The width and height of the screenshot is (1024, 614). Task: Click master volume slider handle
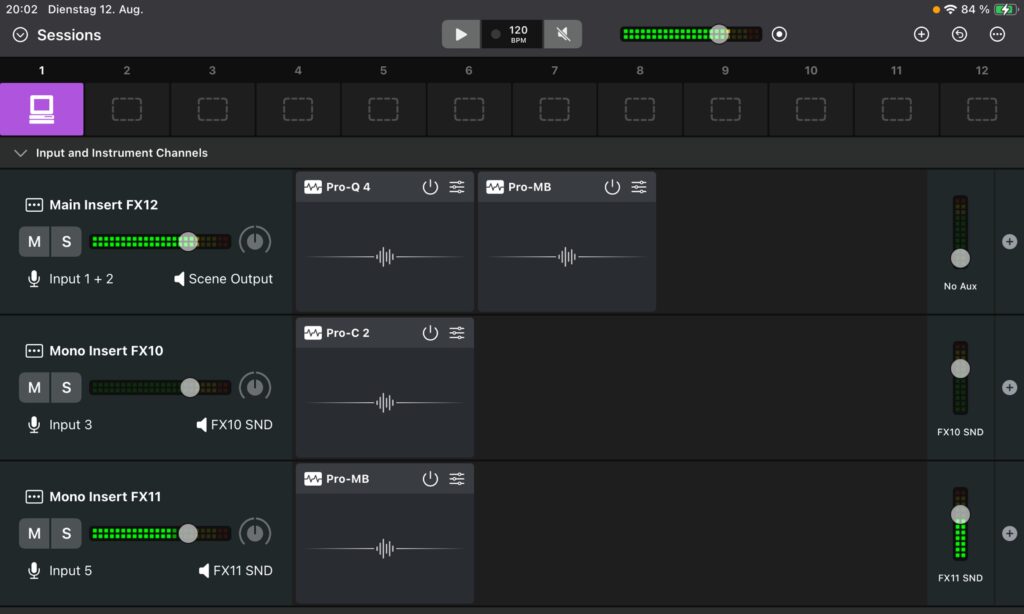[x=719, y=34]
